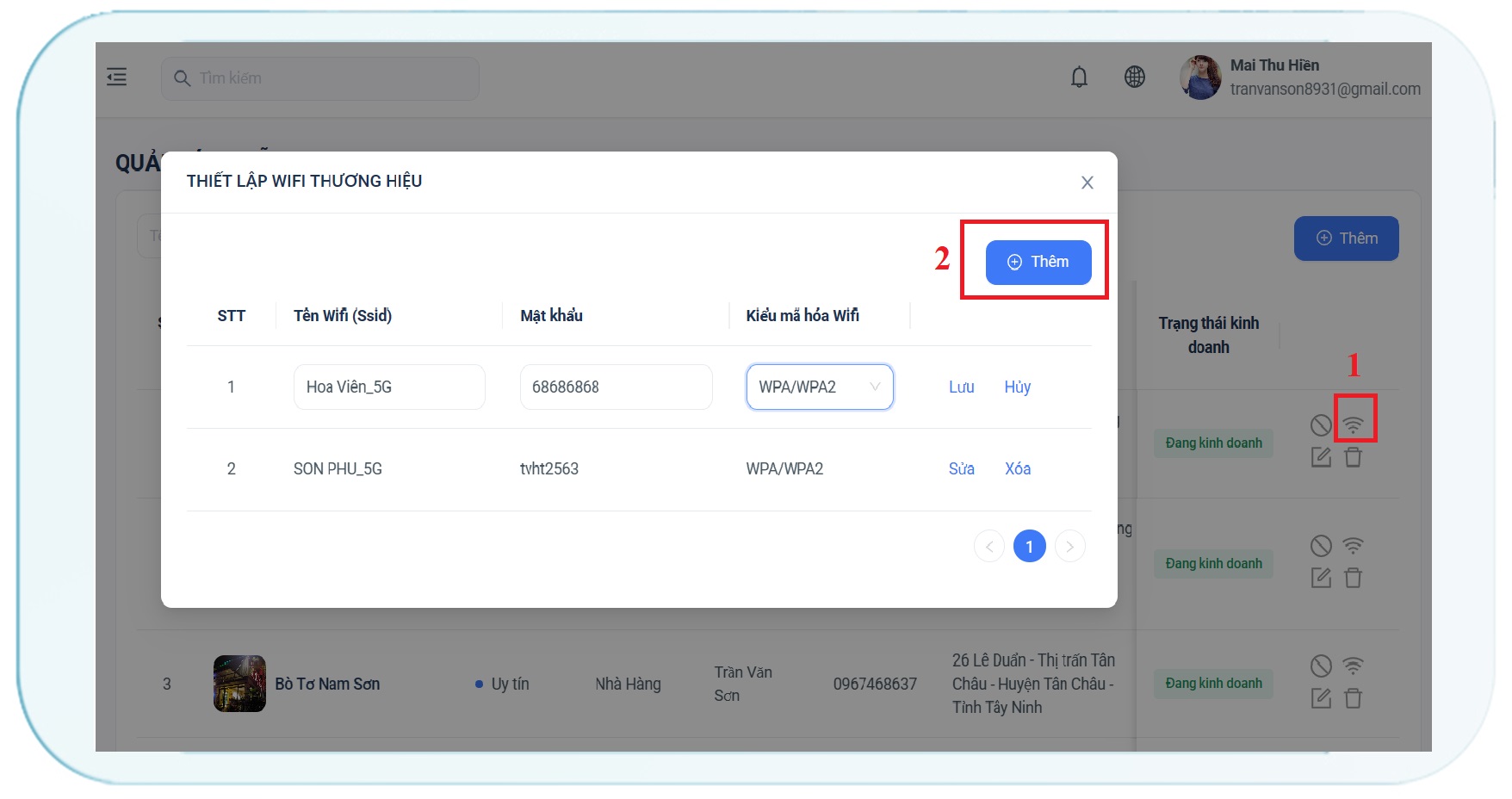Click the wifi icon in first row
Image resolution: width=1512 pixels, height=799 pixels.
(x=1354, y=424)
